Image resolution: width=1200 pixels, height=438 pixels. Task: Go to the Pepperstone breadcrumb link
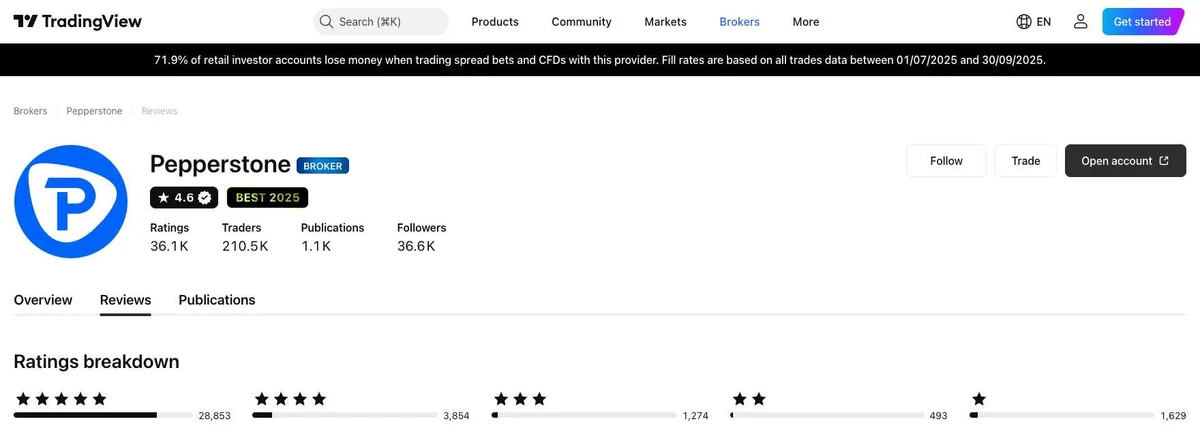coord(94,111)
